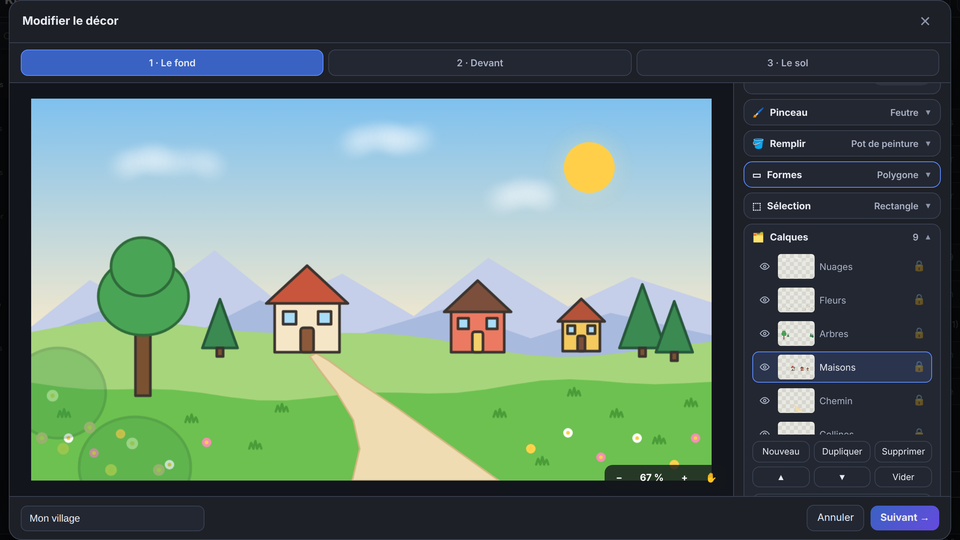This screenshot has height=540, width=960.
Task: Click the Supprimer layer button
Action: point(903,452)
